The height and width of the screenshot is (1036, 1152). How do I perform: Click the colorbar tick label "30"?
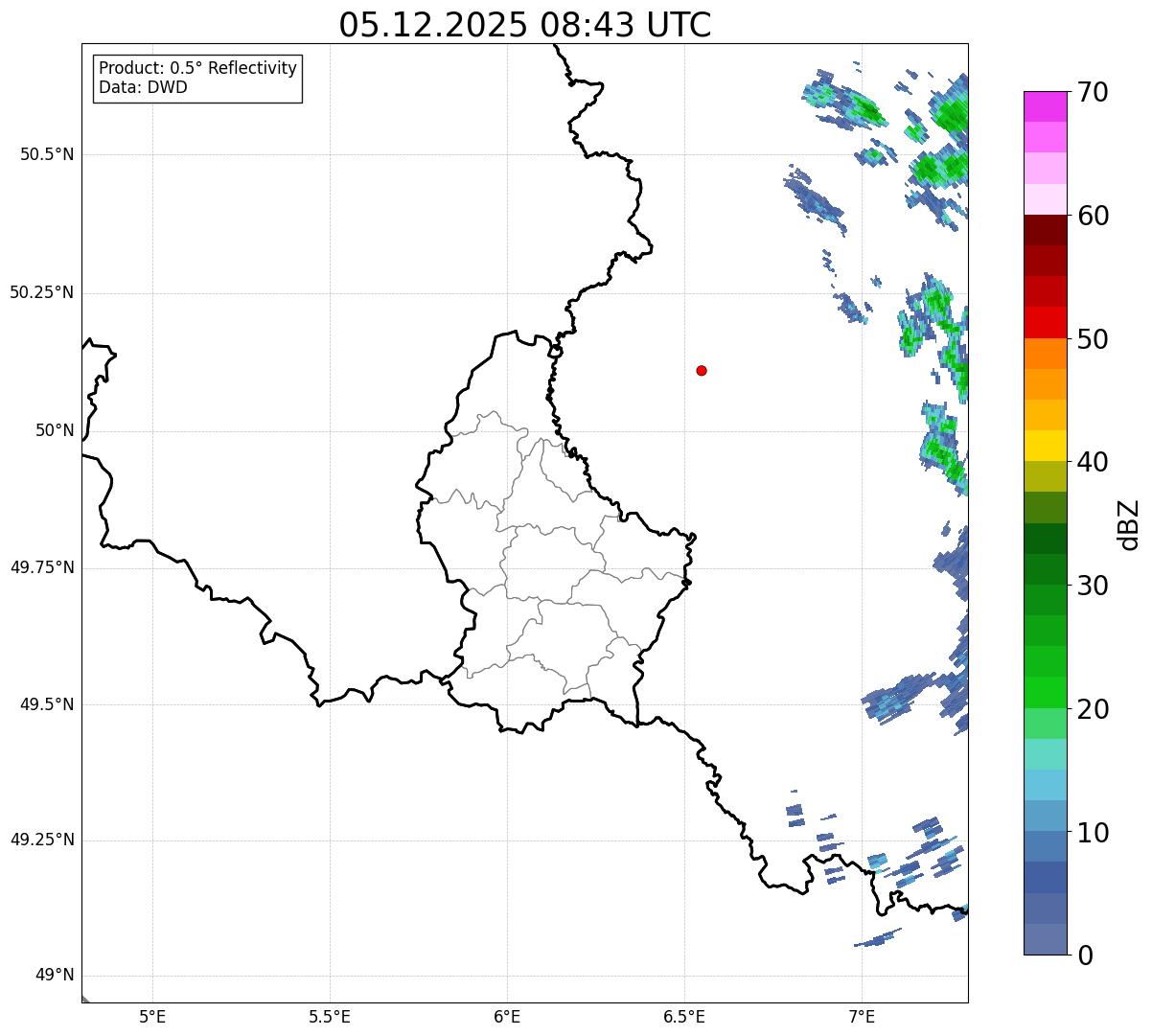[x=1093, y=586]
